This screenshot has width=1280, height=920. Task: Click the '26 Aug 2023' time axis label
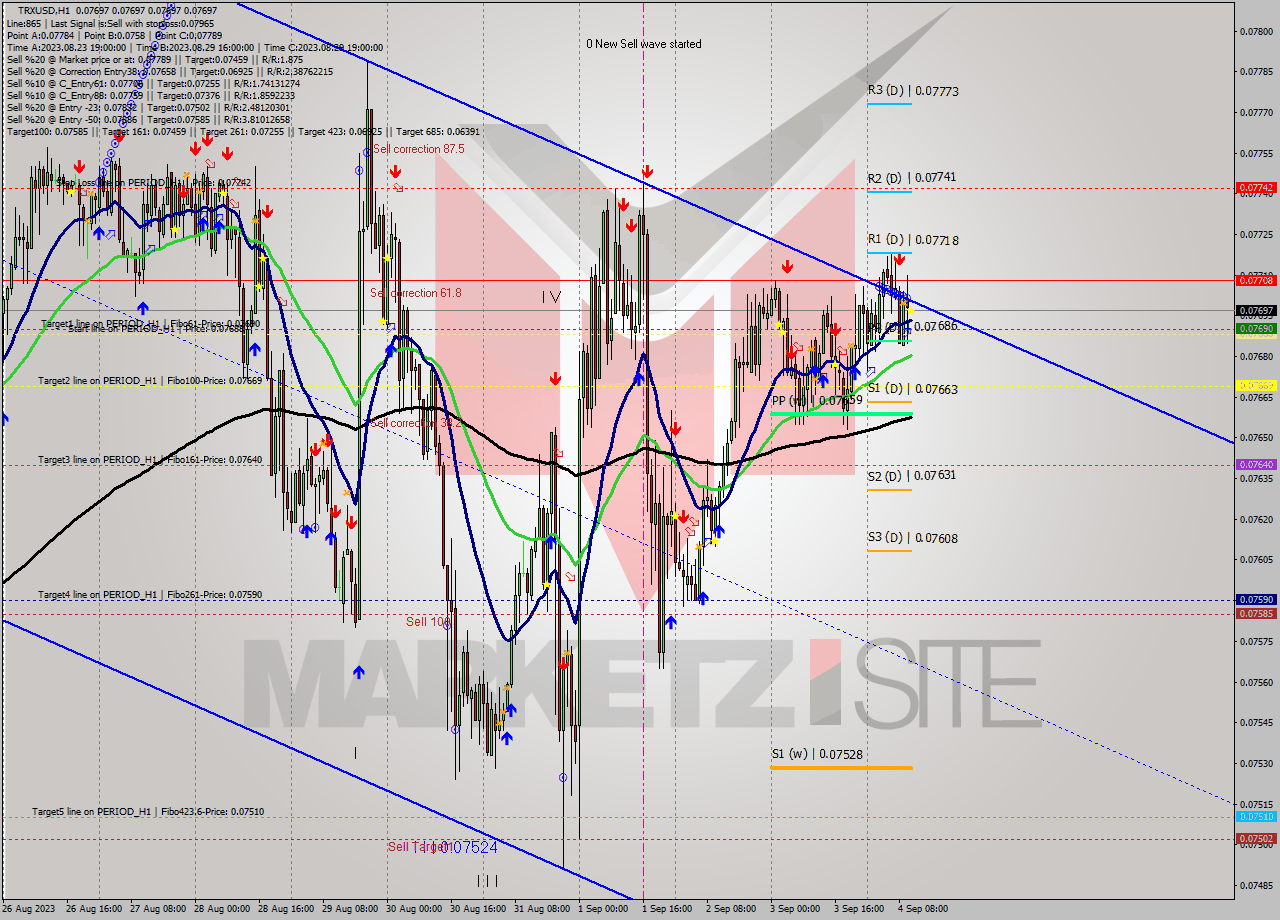(x=27, y=909)
